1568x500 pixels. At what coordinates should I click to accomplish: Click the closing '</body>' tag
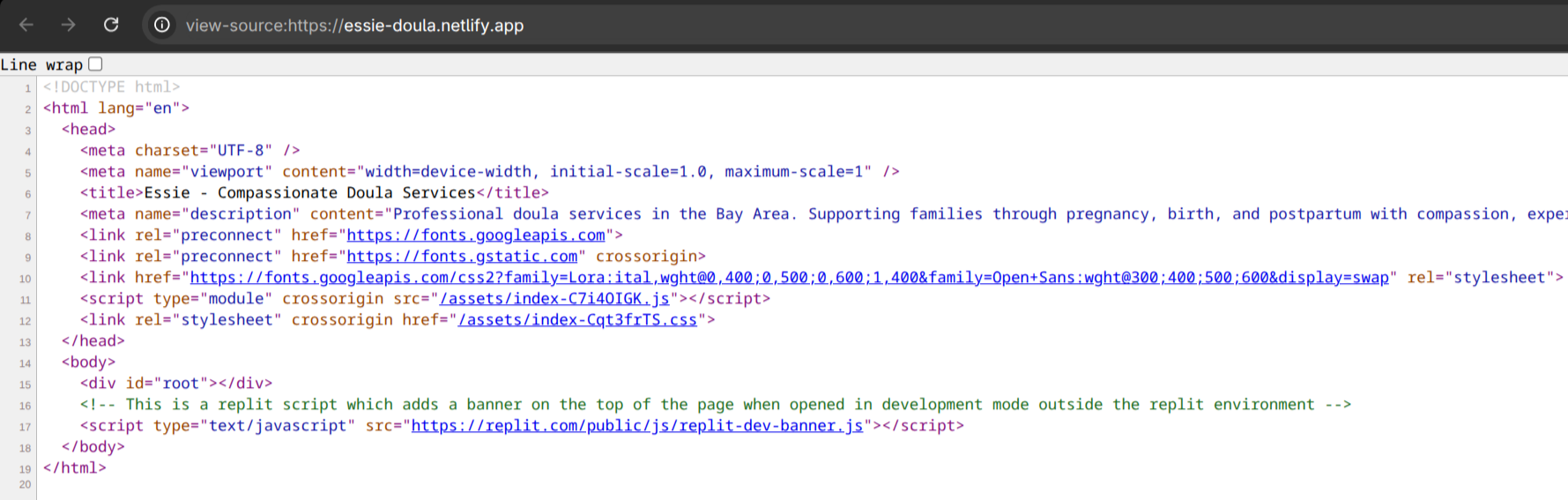[93, 447]
